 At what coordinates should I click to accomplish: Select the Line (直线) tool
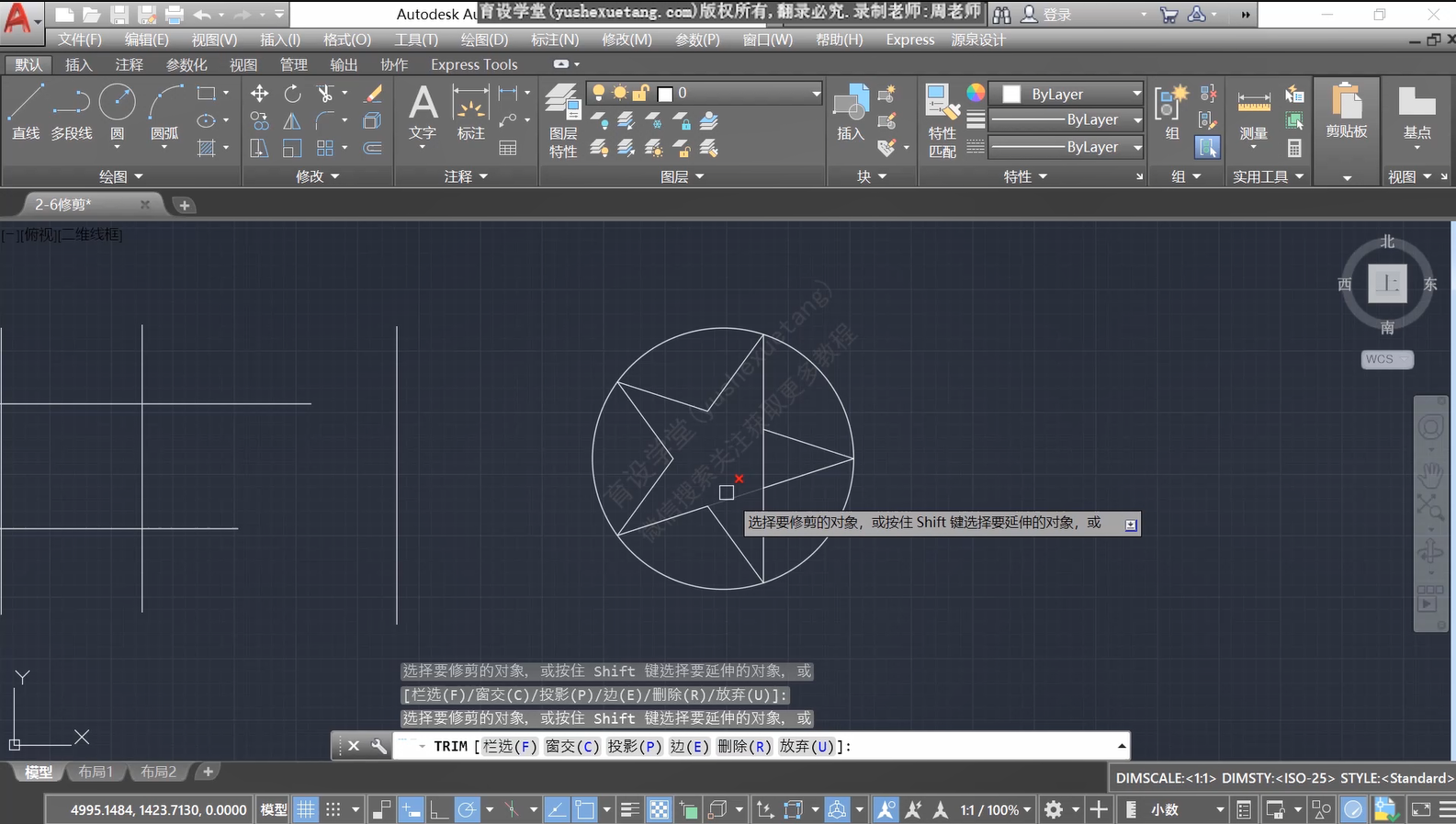pyautogui.click(x=26, y=111)
